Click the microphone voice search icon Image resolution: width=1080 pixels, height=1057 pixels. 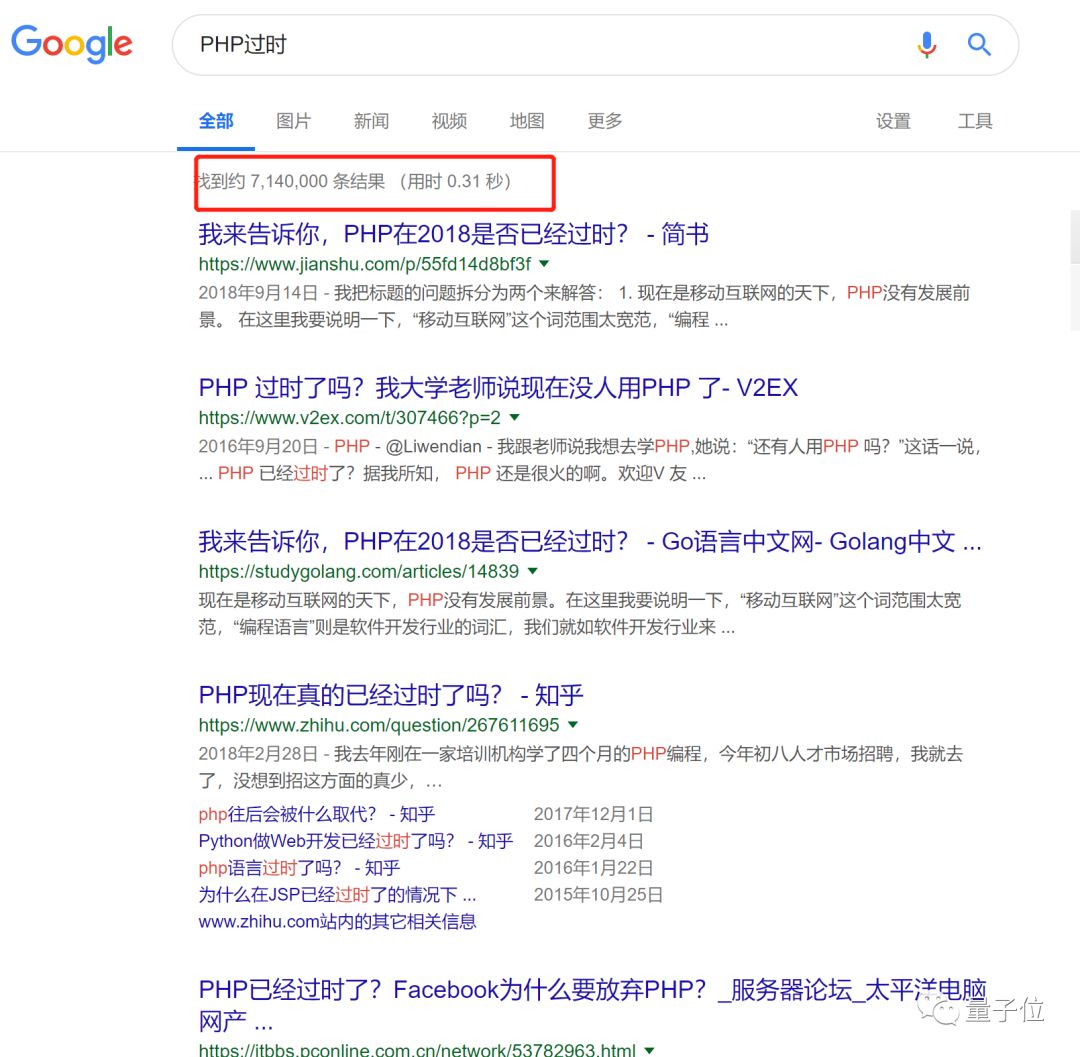point(926,45)
